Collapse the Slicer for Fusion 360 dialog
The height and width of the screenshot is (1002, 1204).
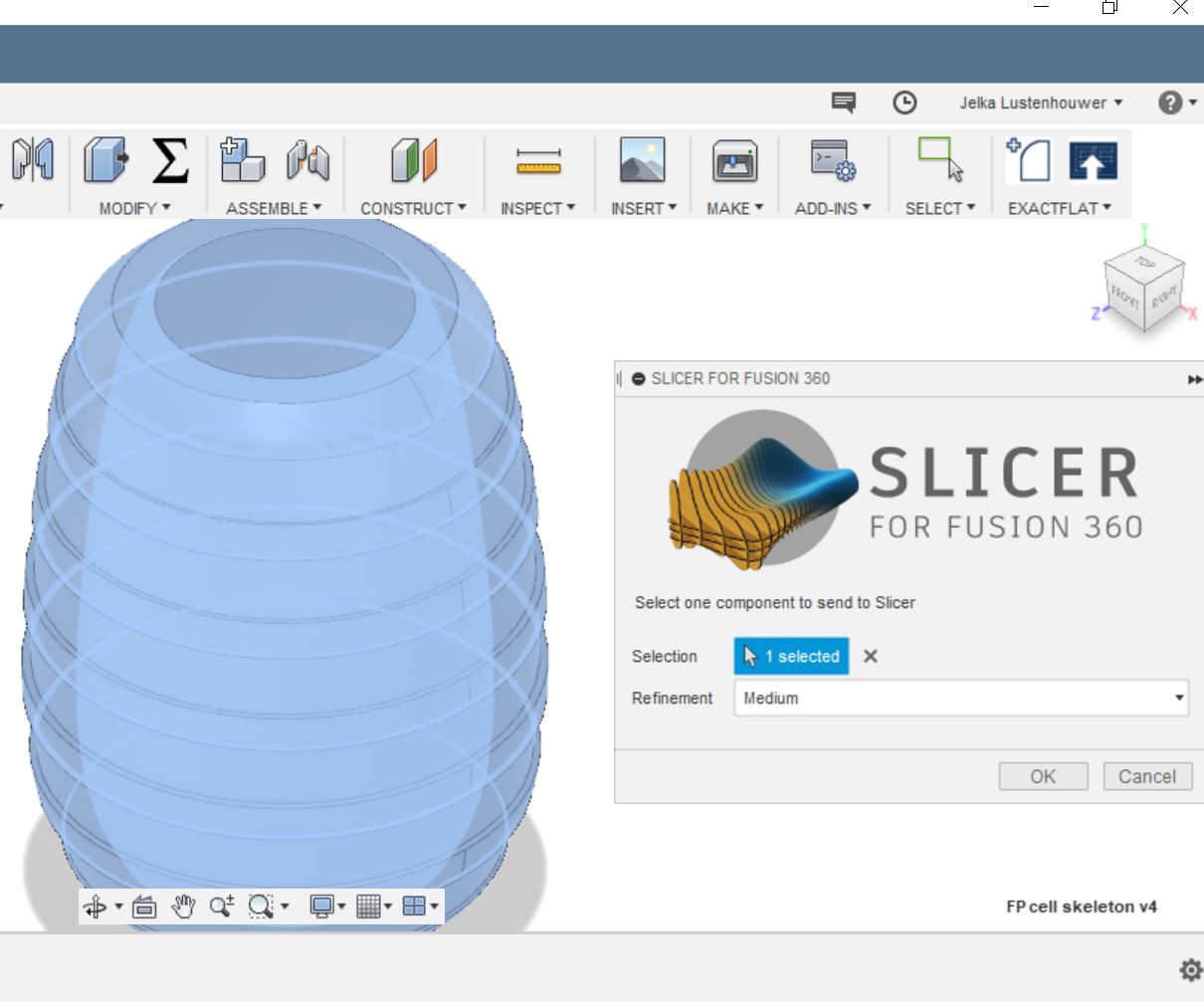click(639, 379)
